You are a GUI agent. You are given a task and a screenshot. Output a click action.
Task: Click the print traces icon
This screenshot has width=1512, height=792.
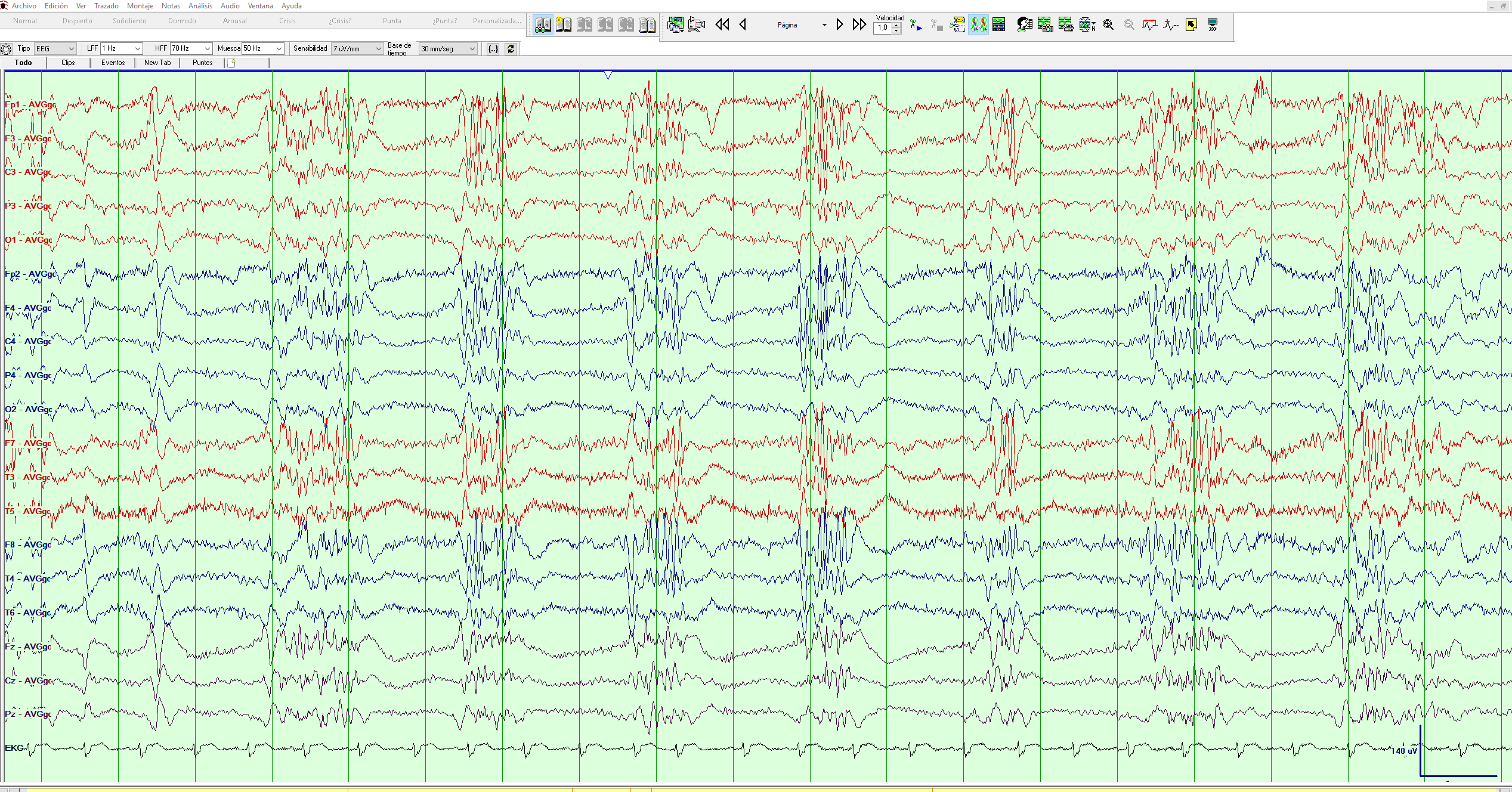pos(1066,25)
